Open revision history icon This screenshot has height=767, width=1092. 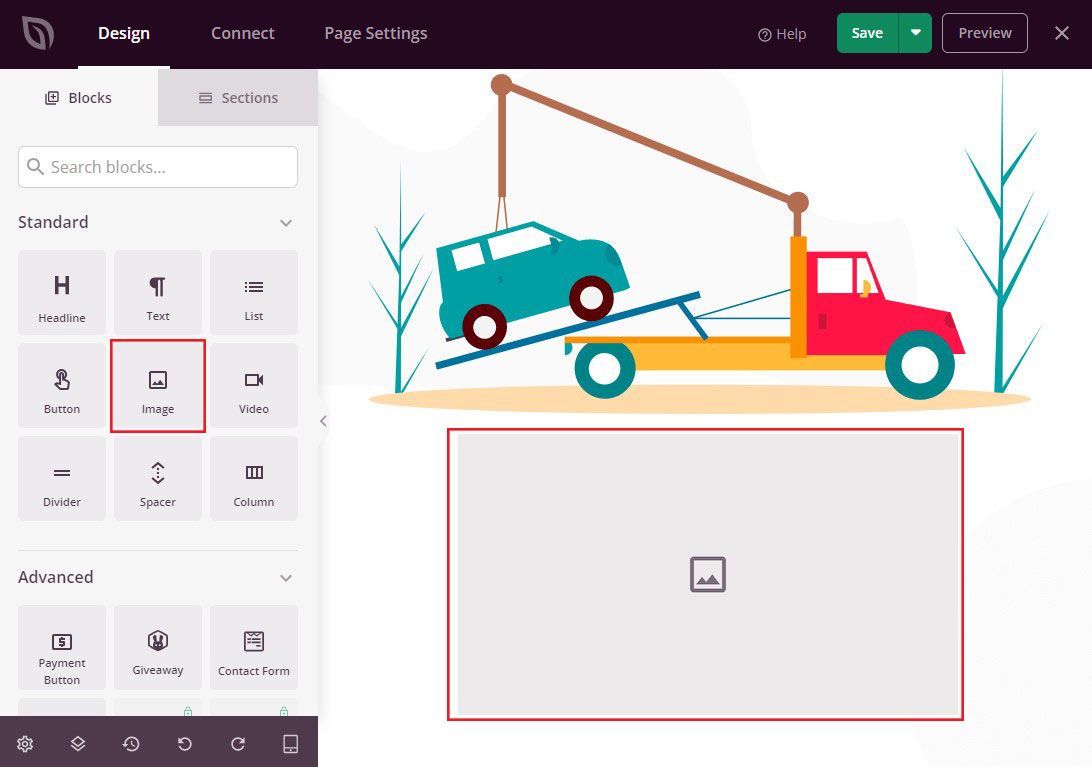(131, 744)
